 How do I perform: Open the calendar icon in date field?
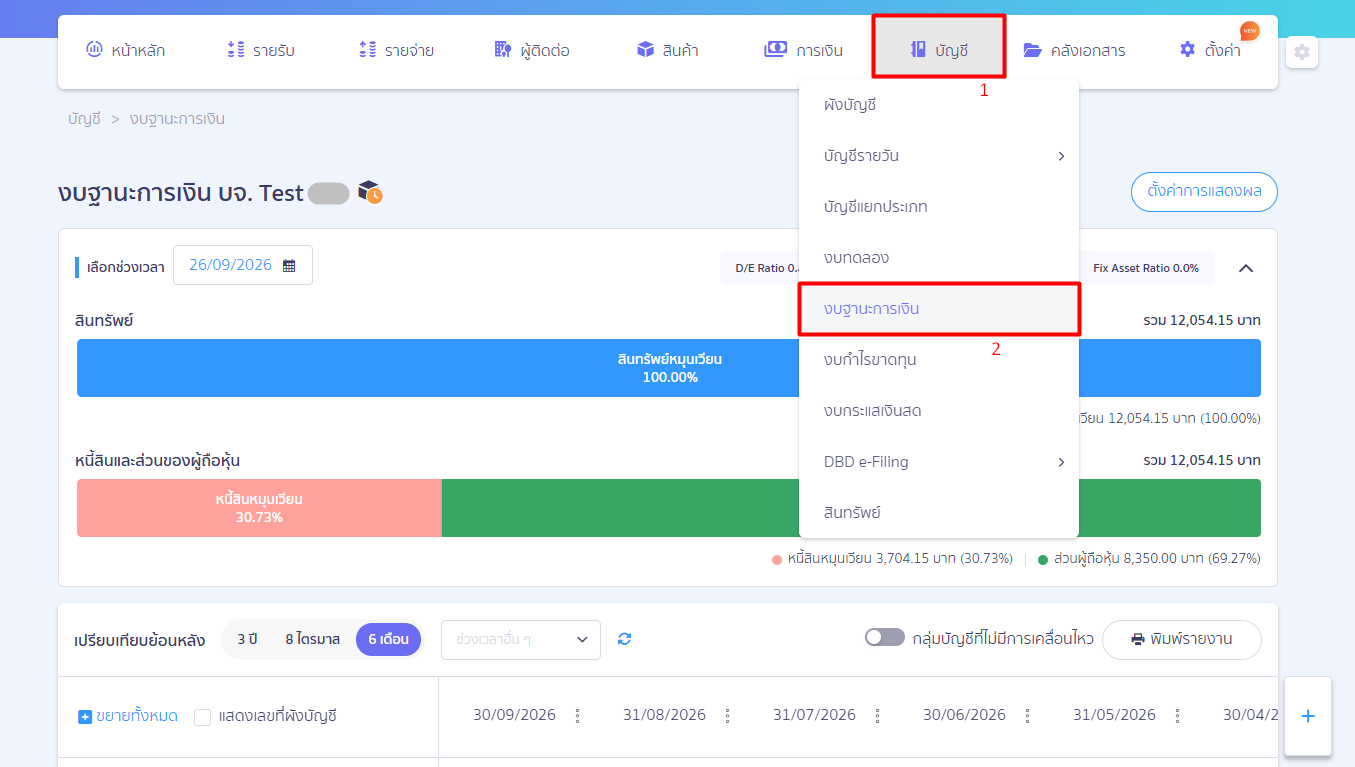tap(289, 265)
